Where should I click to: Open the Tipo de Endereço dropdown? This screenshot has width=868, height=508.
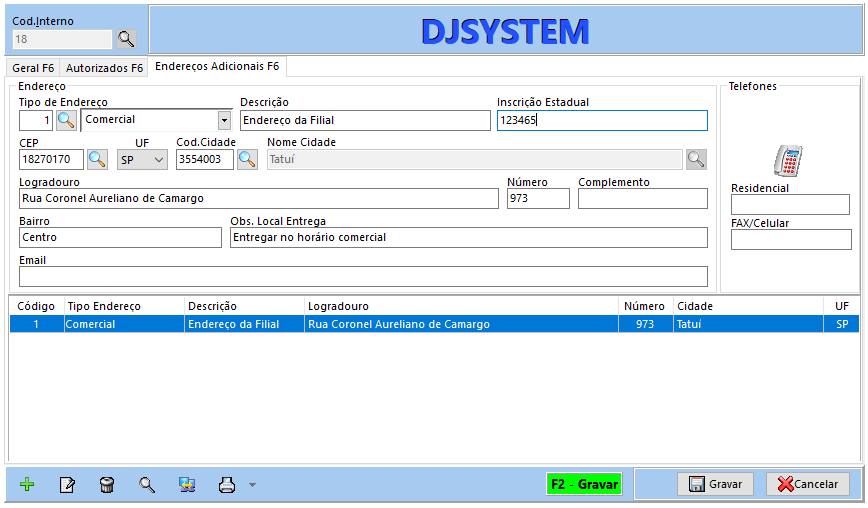click(224, 120)
